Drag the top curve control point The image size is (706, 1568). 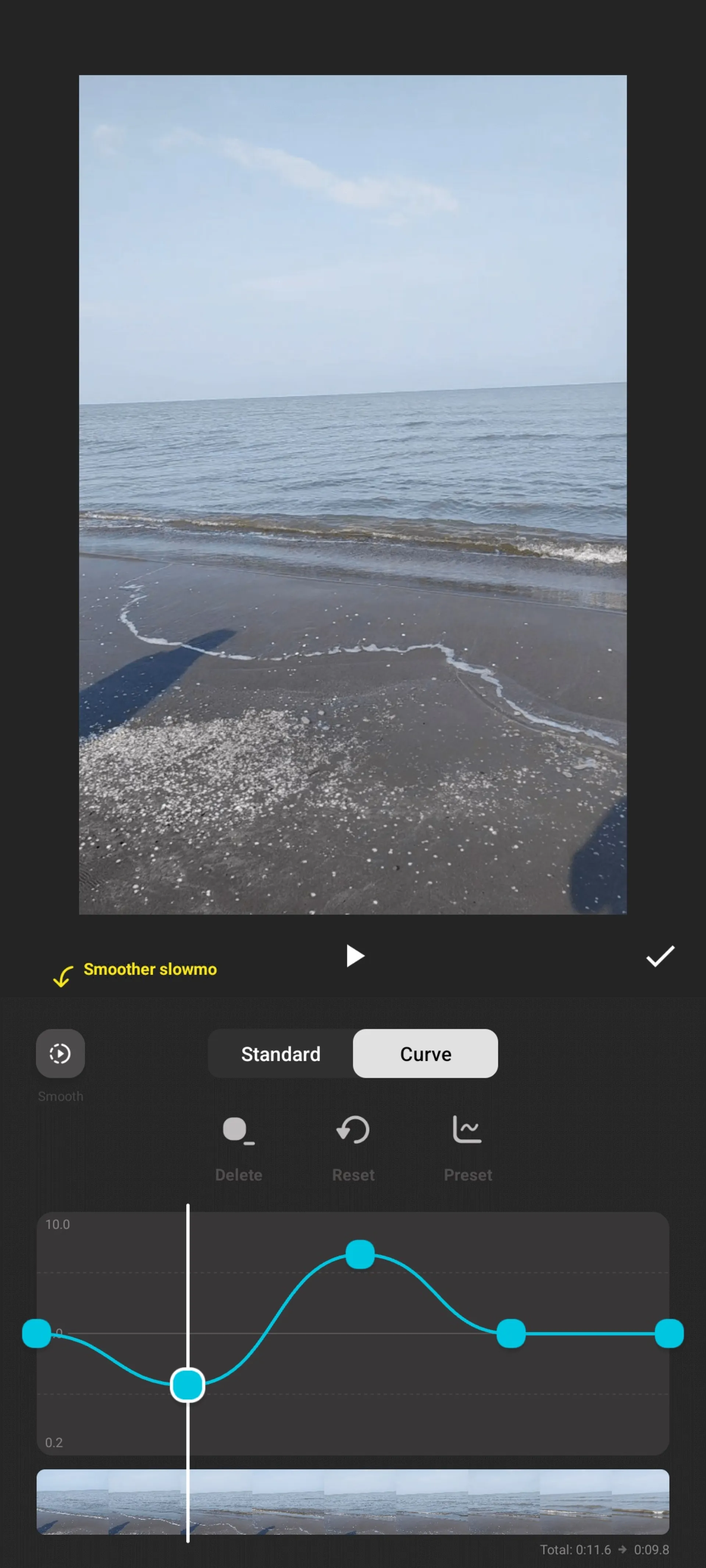coord(361,1254)
